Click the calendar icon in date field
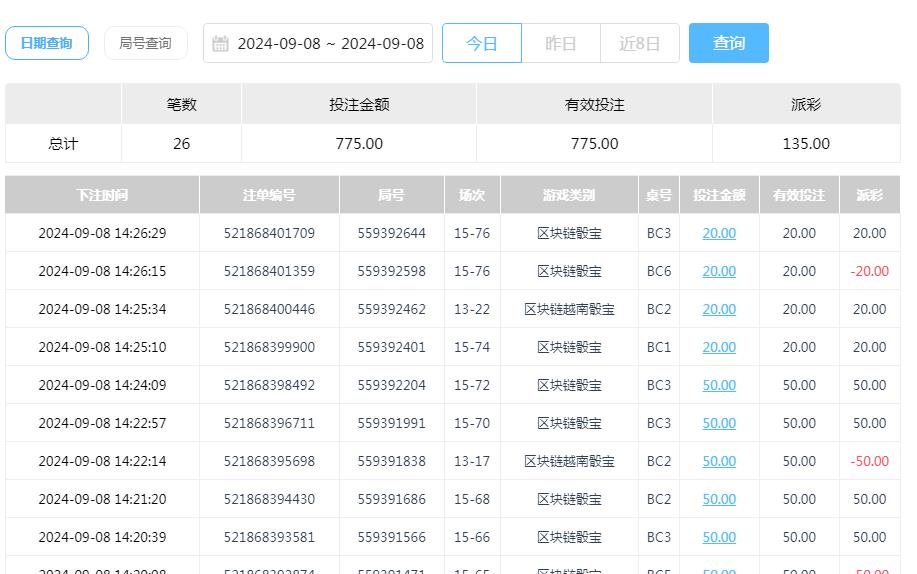This screenshot has width=917, height=574. point(221,44)
